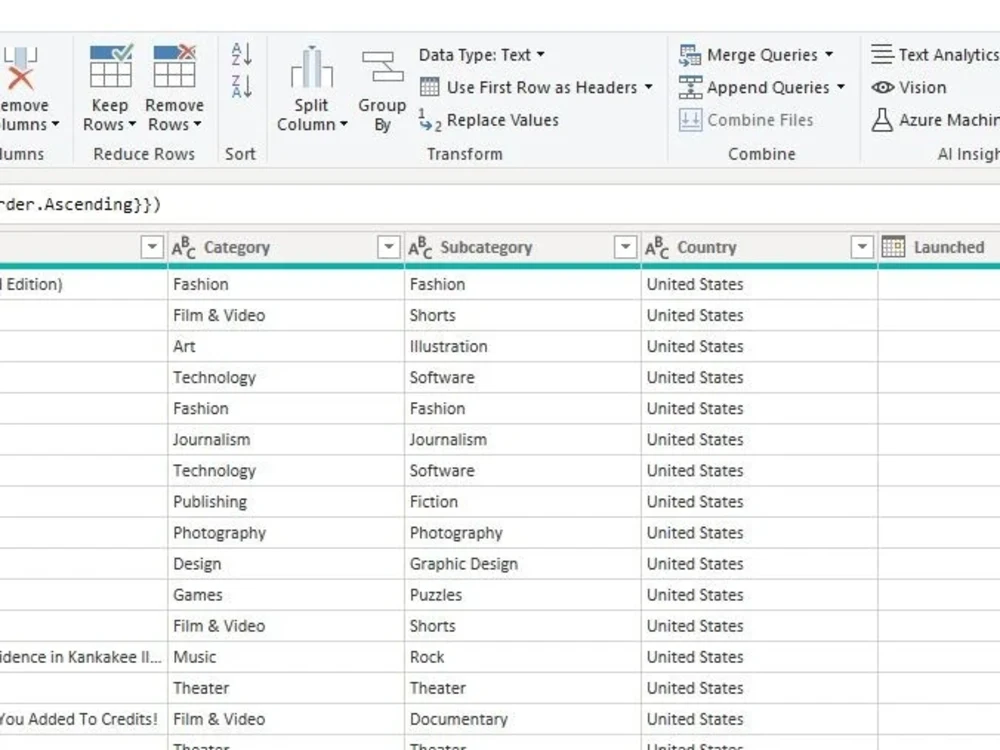
Task: Open the Country column filter
Action: coord(862,246)
